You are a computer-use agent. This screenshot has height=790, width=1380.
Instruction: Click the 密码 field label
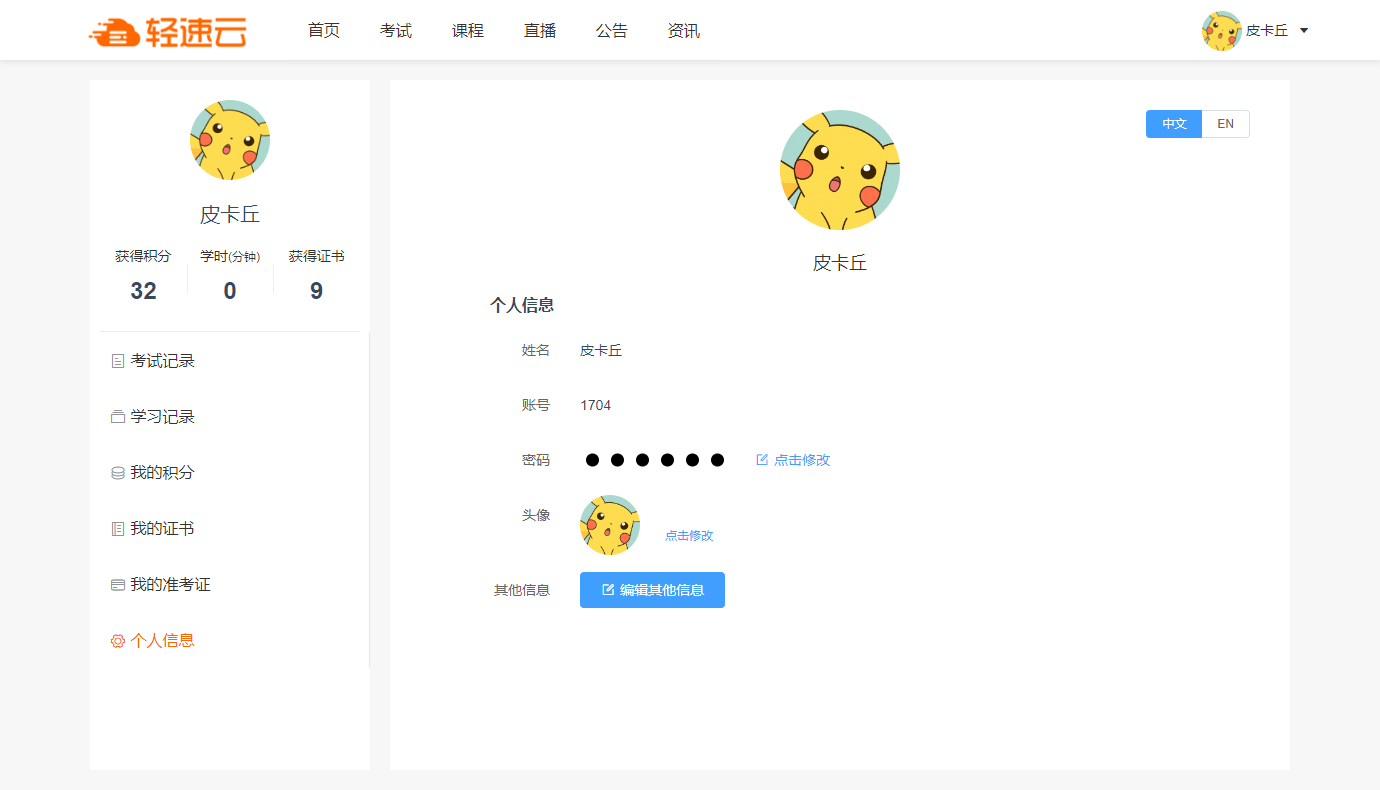tap(536, 460)
